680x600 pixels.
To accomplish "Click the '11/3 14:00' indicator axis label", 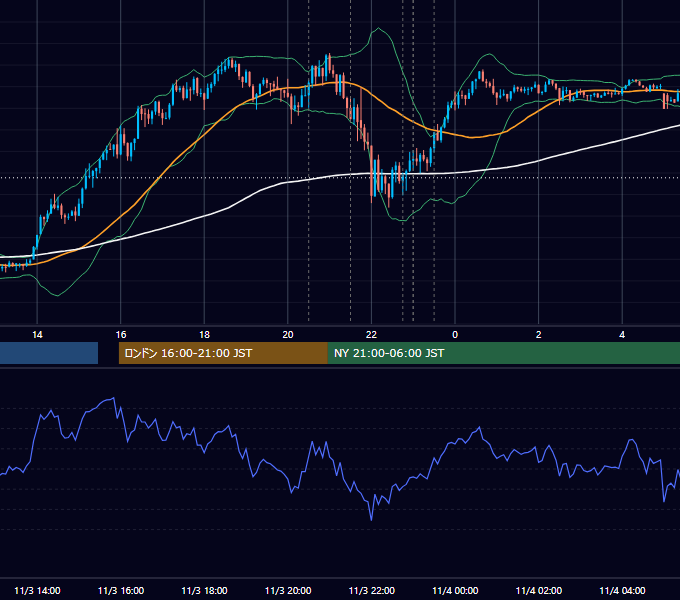I will coord(37,590).
